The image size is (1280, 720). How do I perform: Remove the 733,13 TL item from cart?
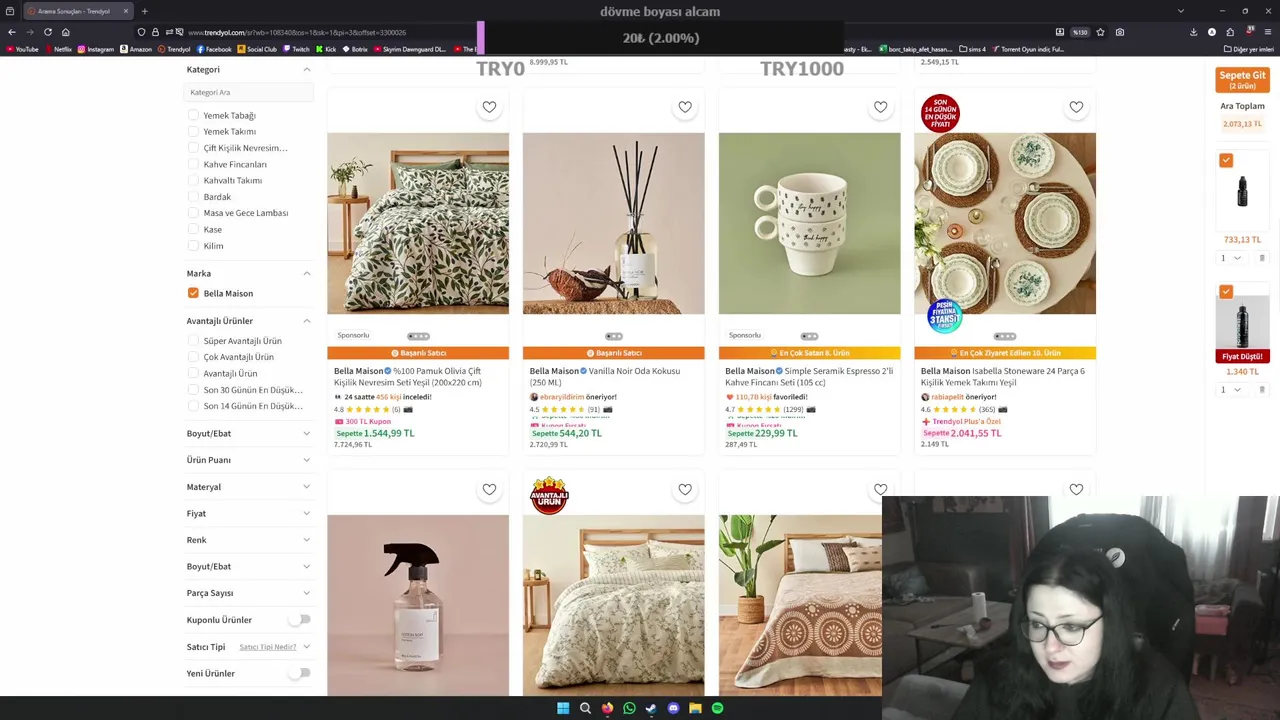pyautogui.click(x=1262, y=258)
